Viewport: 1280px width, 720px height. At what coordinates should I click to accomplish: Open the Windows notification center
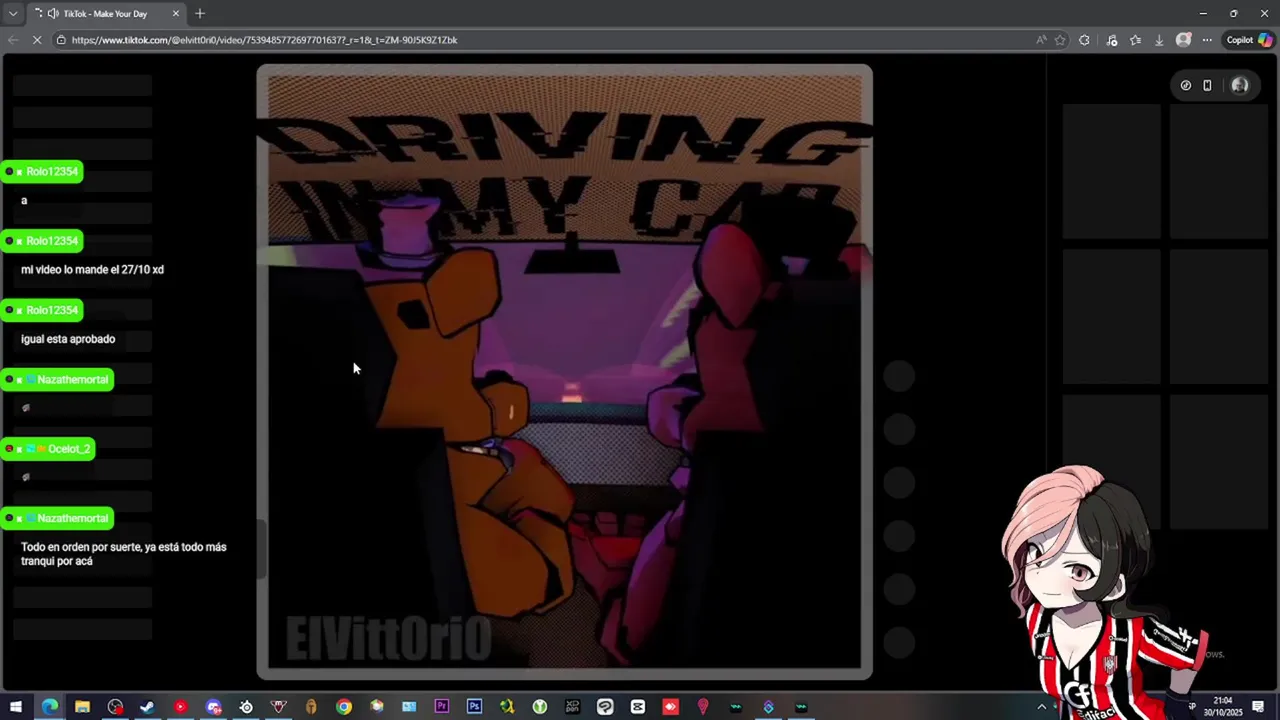coord(1258,707)
